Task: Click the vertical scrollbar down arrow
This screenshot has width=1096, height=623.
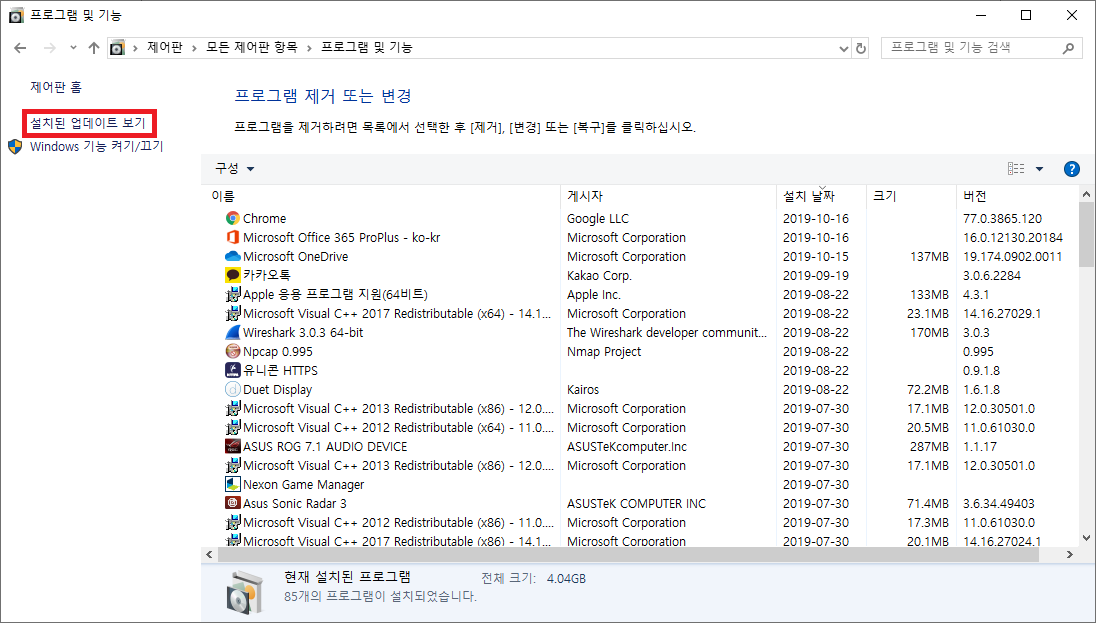Action: (x=1086, y=538)
